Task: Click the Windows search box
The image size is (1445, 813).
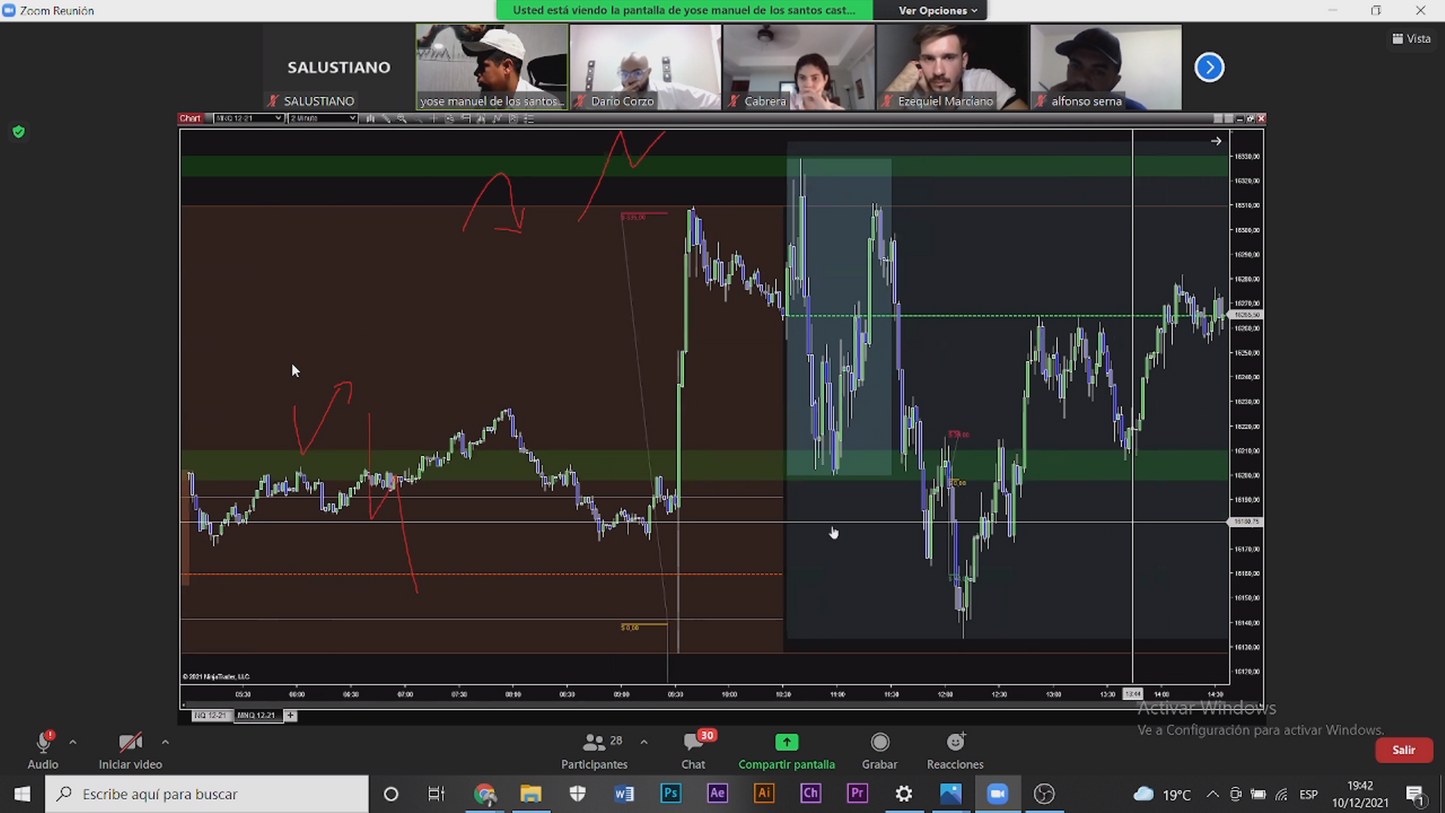Action: coord(207,793)
